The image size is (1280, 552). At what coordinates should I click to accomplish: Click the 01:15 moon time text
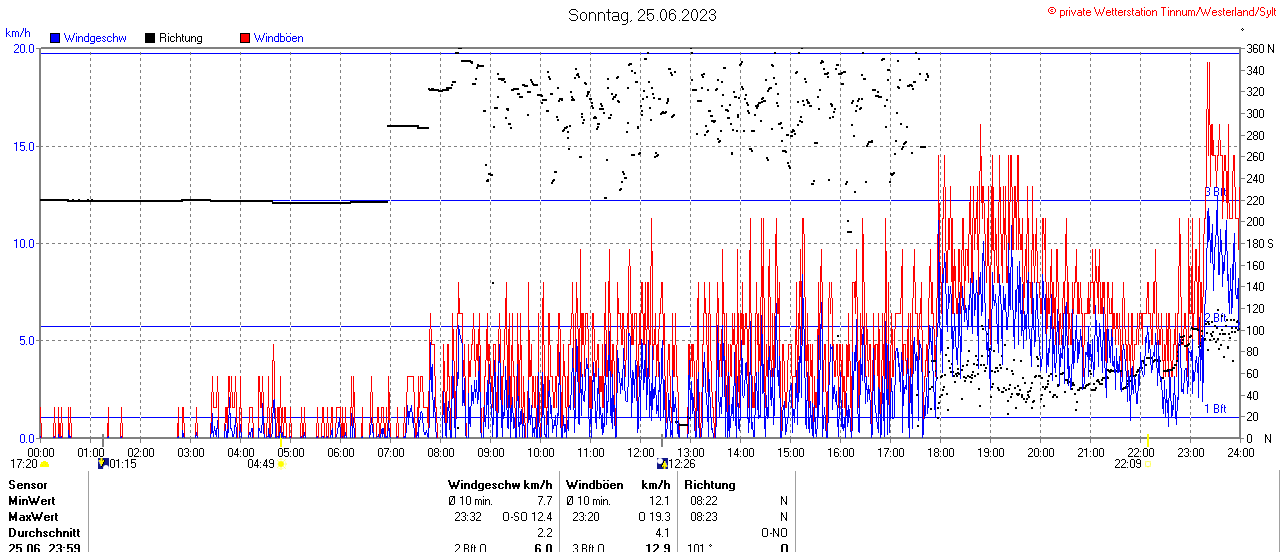coord(123,464)
